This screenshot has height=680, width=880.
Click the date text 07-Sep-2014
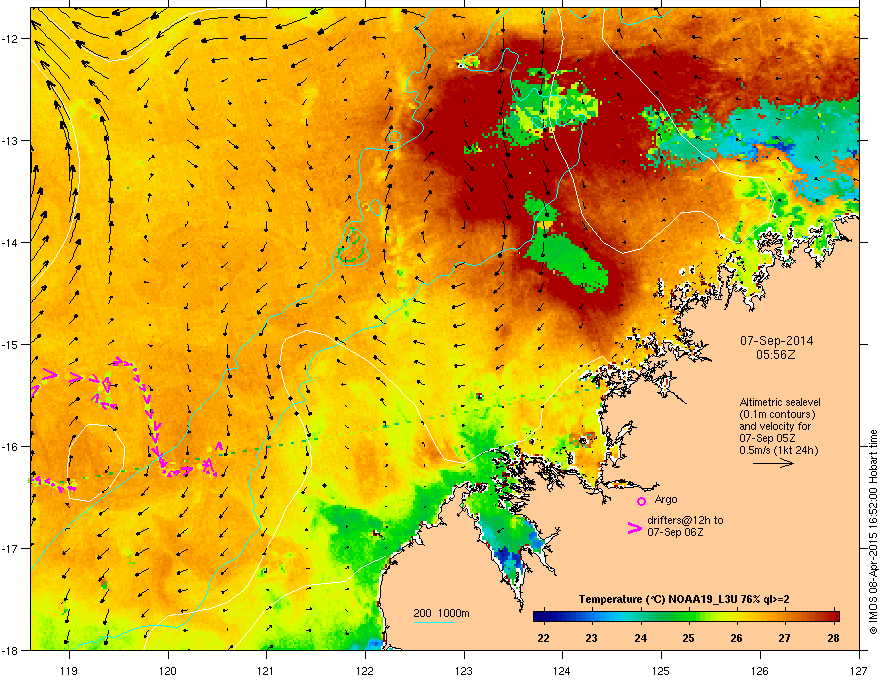point(776,341)
